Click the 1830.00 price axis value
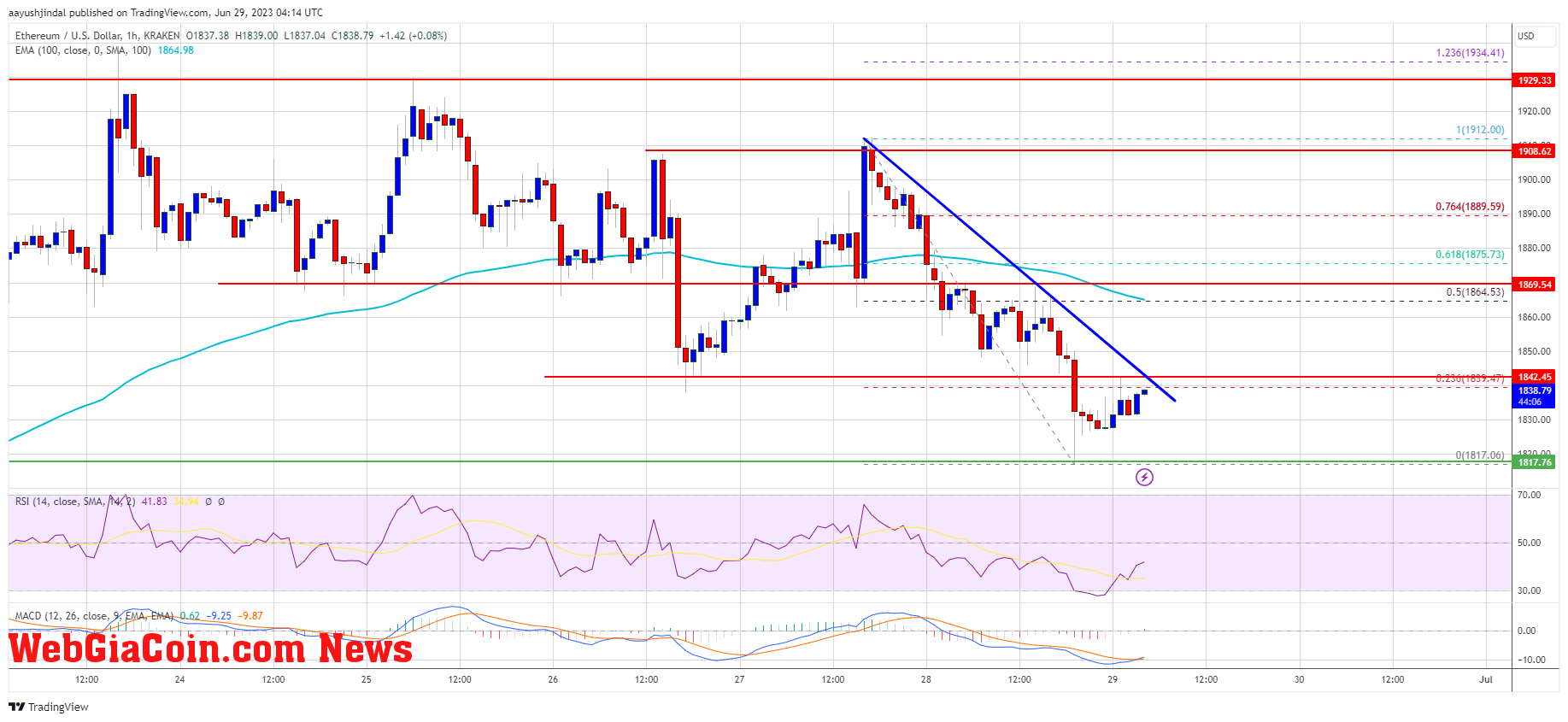This screenshot has width=1568, height=722. (x=1534, y=420)
